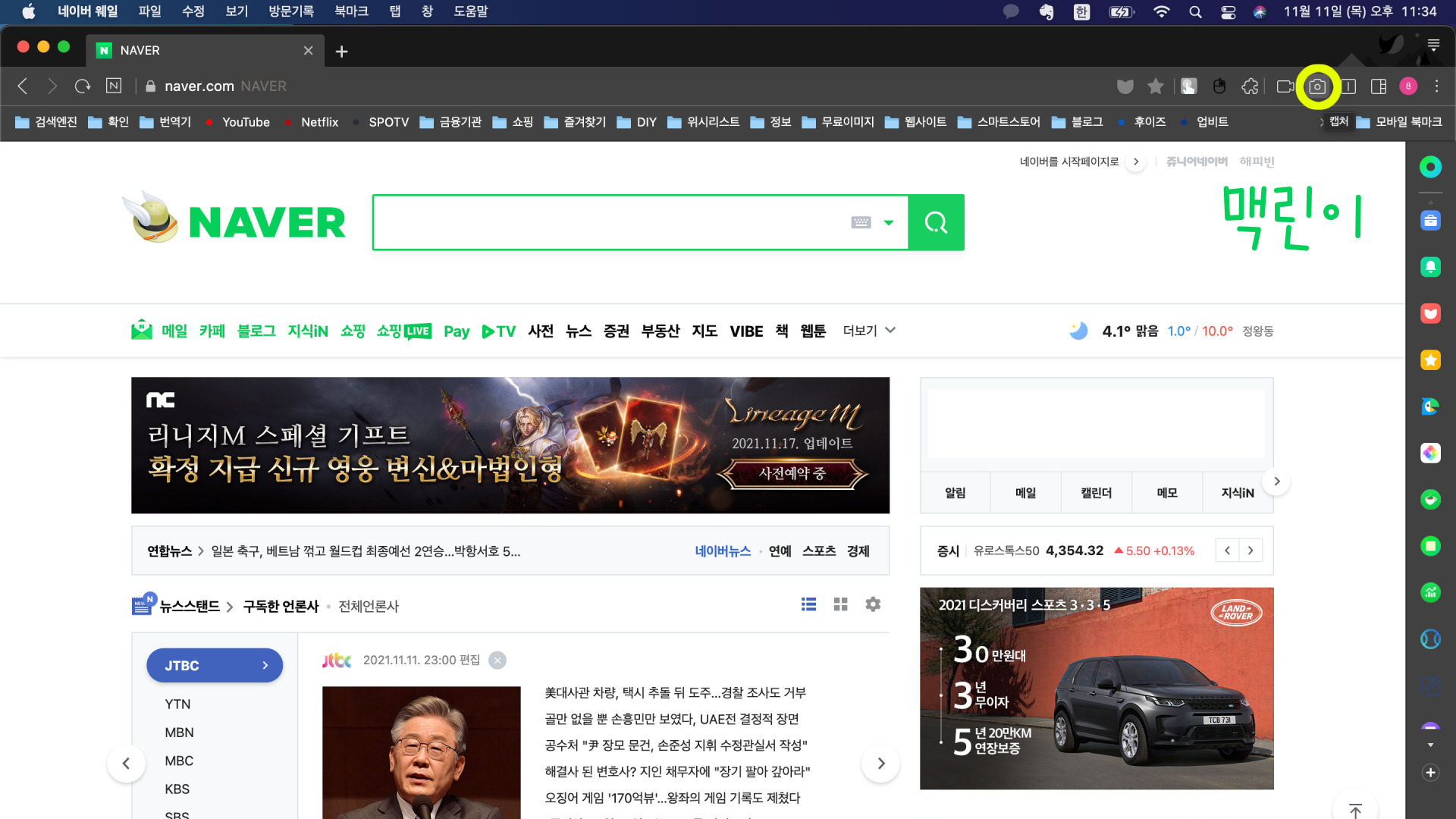Open the blue briefcase tools sidebar icon
This screenshot has width=1456, height=819.
tap(1430, 221)
